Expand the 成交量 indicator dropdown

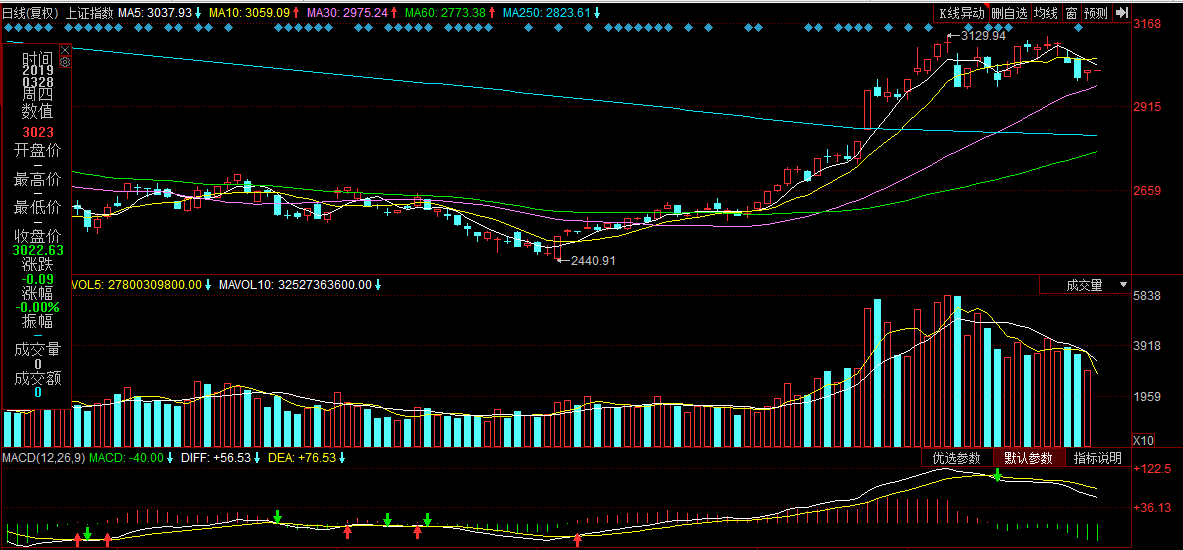(x=1086, y=285)
